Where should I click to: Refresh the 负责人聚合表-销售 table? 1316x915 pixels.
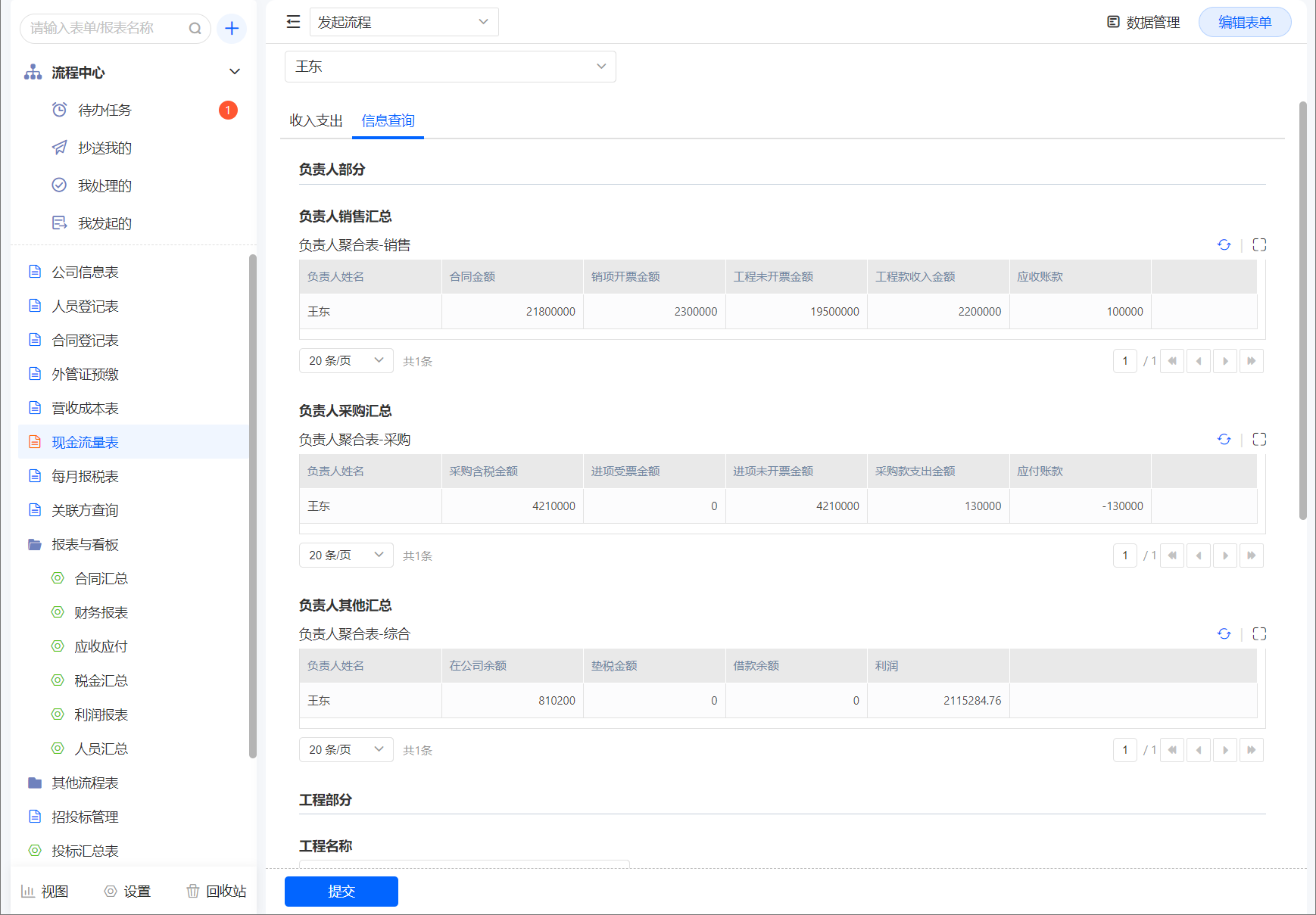pyautogui.click(x=1224, y=244)
